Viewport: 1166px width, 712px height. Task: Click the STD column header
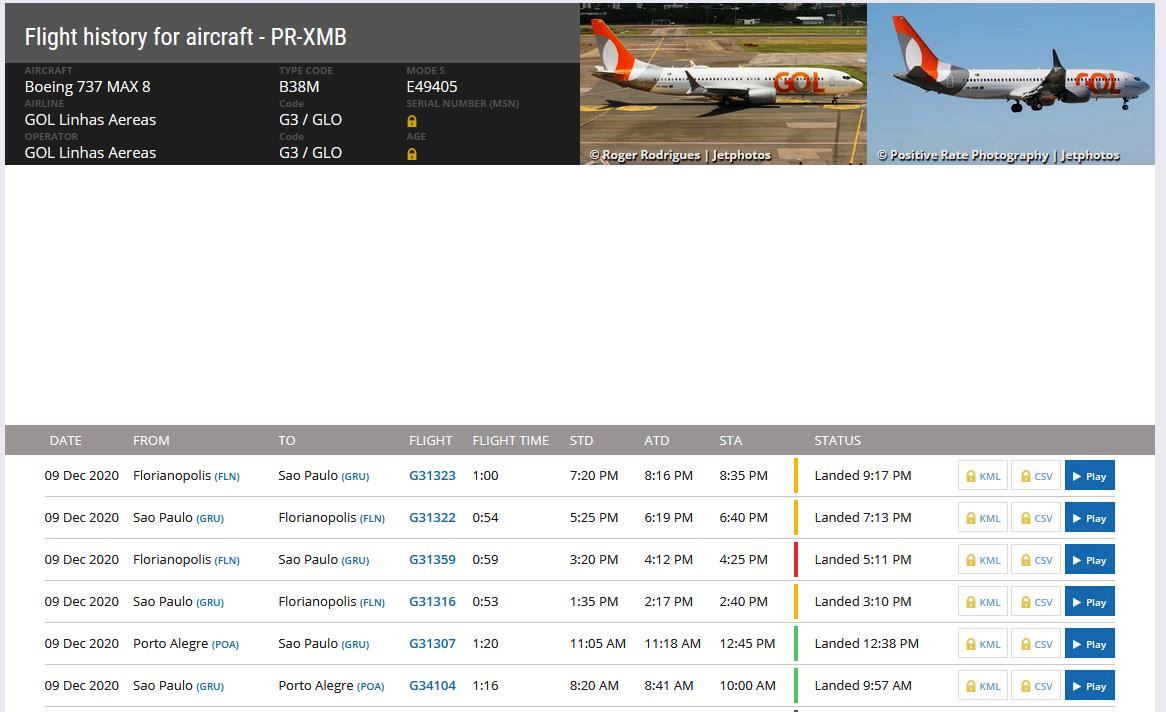(582, 440)
